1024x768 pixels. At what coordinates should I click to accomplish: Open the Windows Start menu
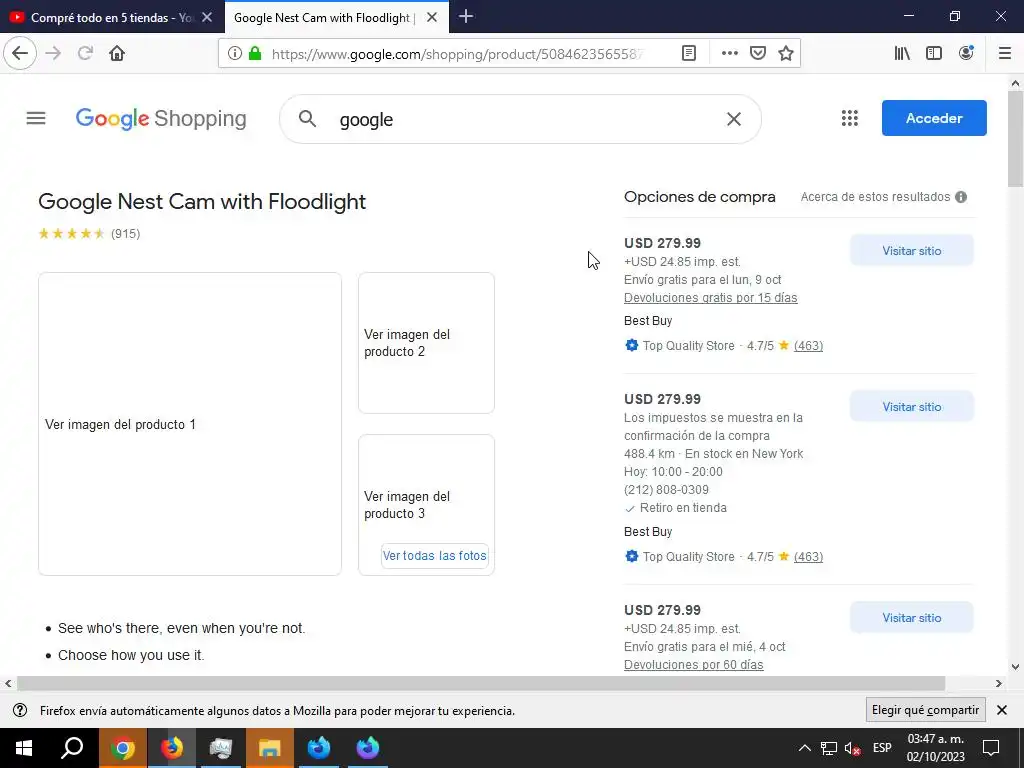pyautogui.click(x=24, y=748)
